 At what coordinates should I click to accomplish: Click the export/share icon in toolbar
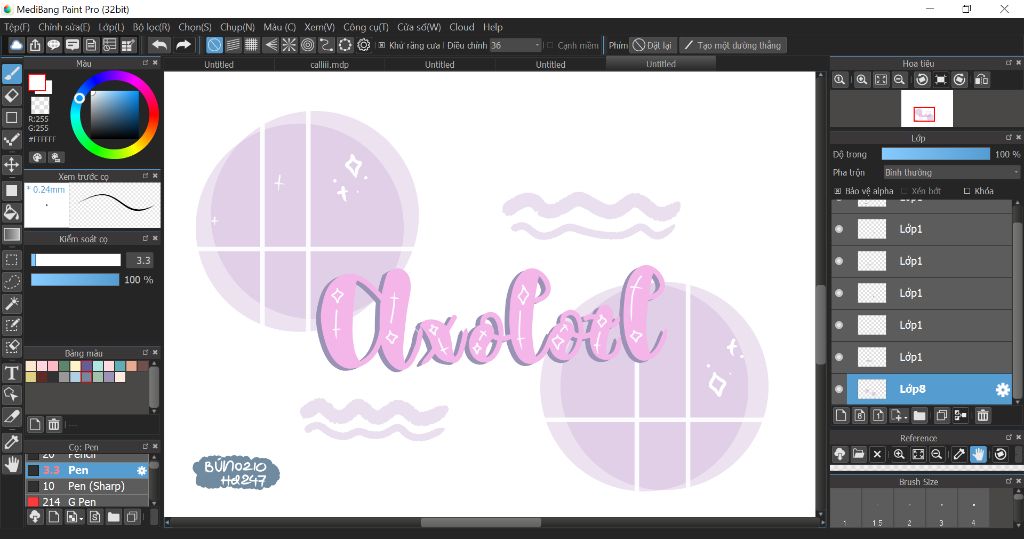point(35,45)
